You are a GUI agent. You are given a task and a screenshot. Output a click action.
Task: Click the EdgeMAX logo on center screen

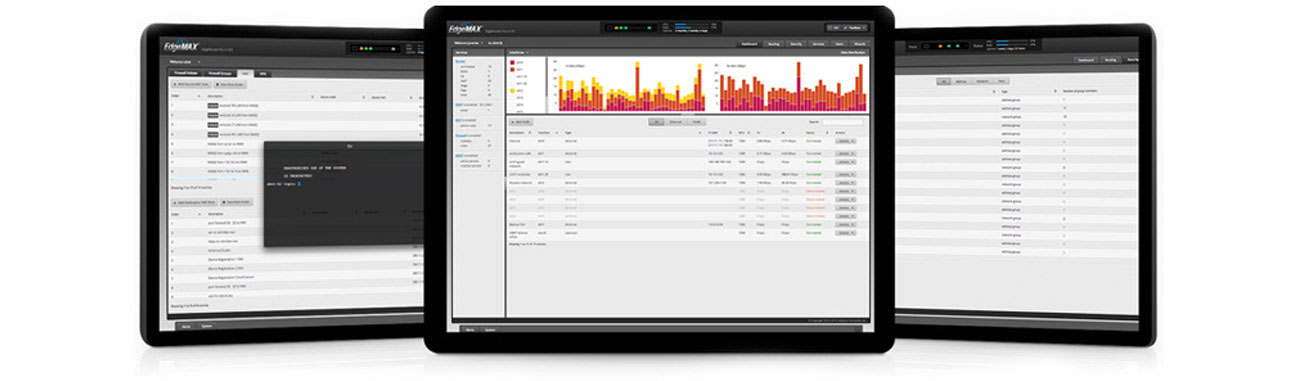465,29
